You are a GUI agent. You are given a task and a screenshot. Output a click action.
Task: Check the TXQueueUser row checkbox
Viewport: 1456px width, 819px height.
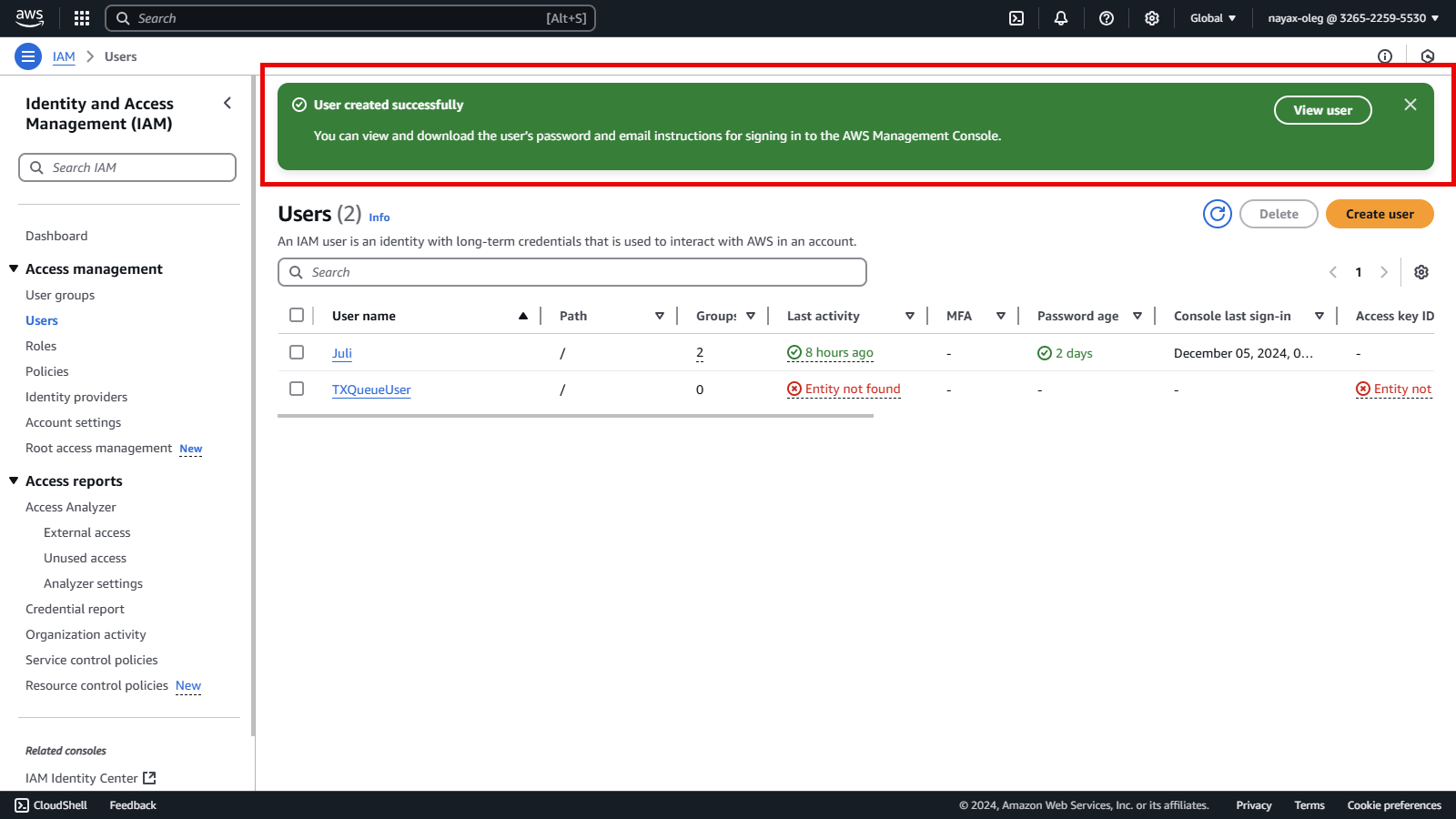tap(297, 389)
